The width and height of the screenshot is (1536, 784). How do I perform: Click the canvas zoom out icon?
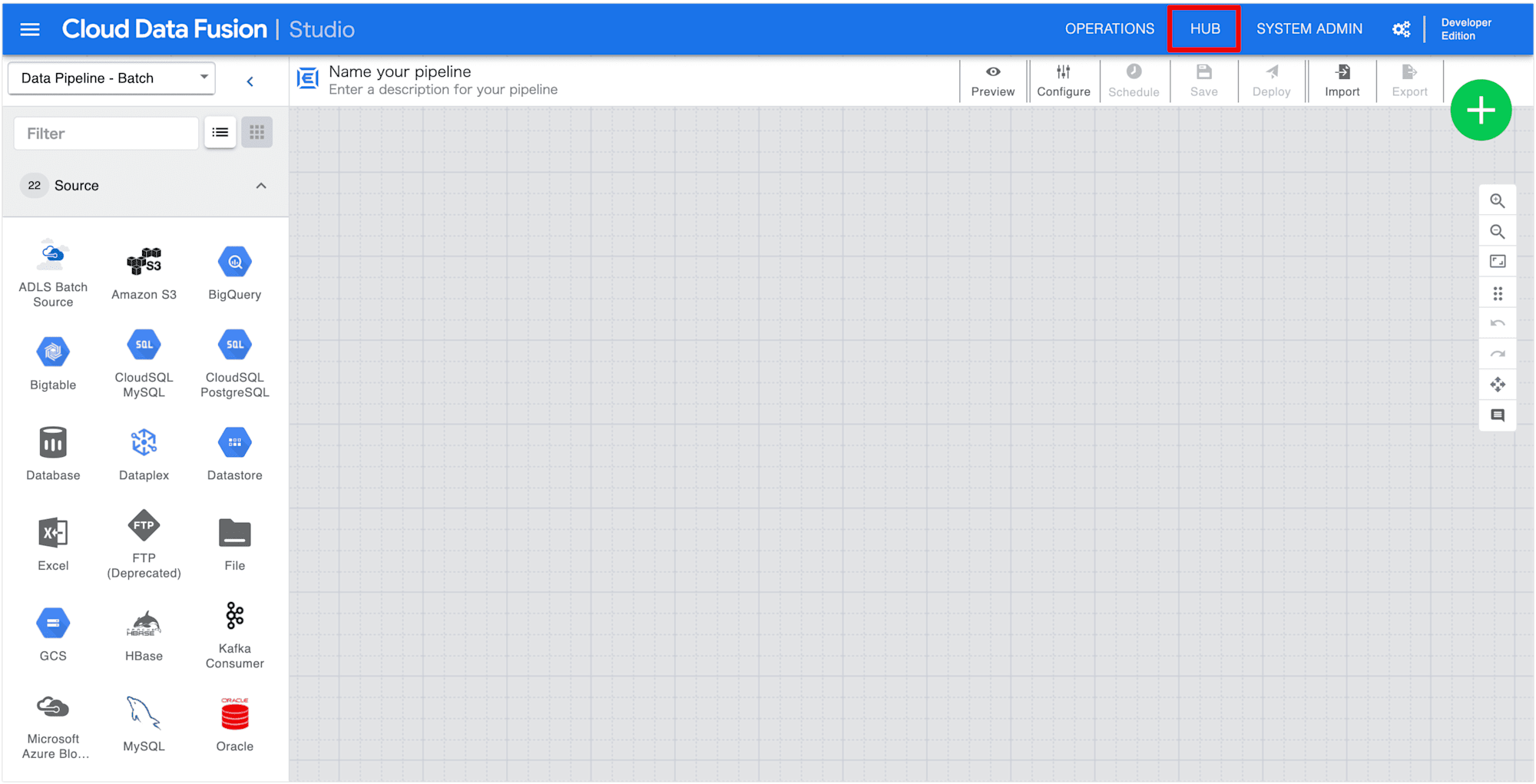[x=1498, y=232]
